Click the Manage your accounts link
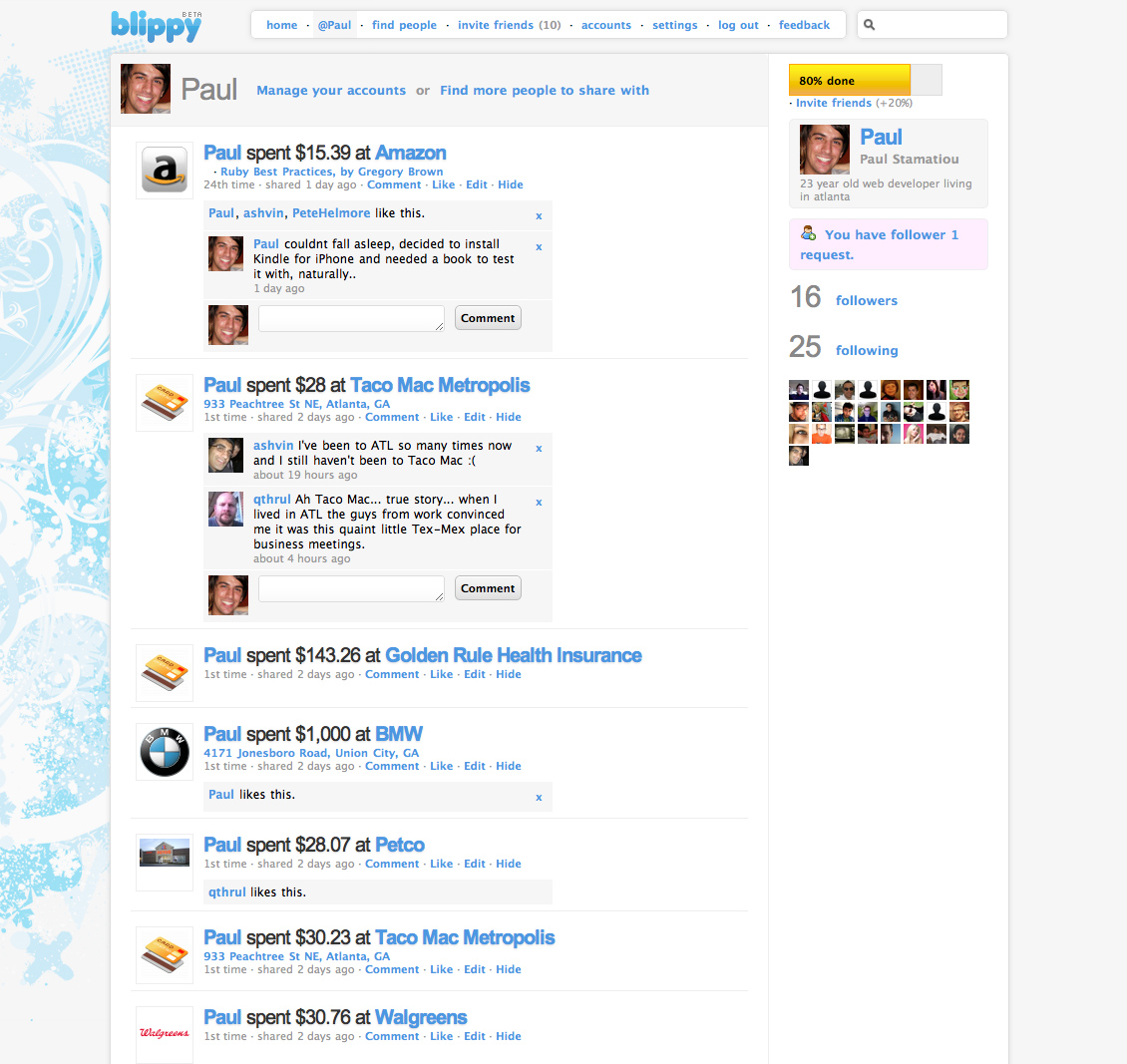Viewport: 1127px width, 1064px height. [x=331, y=91]
